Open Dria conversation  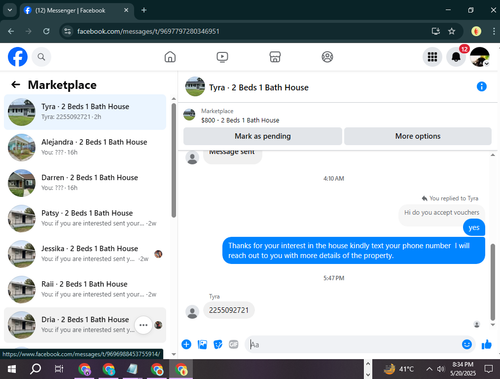(85, 325)
